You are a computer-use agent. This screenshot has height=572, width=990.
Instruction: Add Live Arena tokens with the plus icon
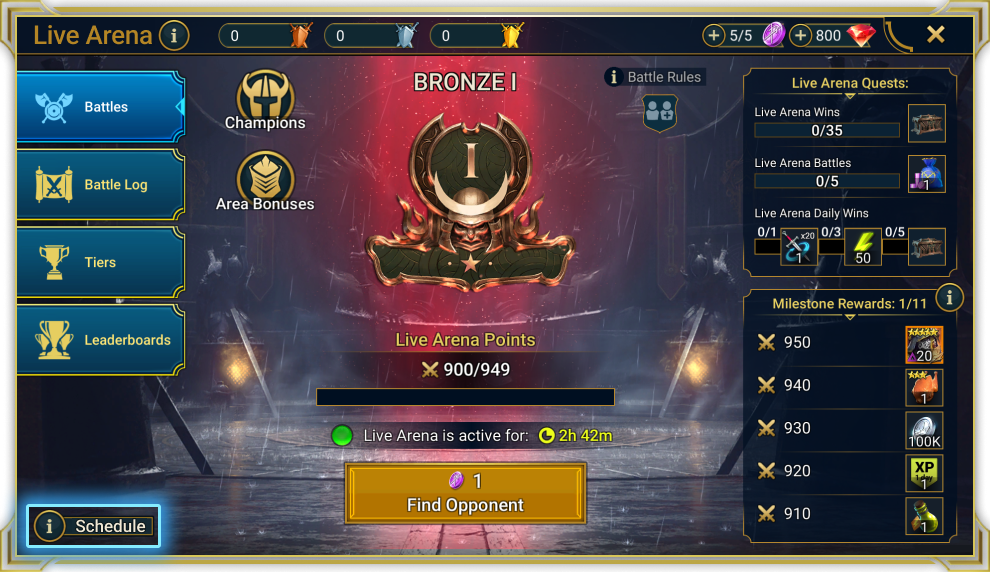pyautogui.click(x=713, y=35)
